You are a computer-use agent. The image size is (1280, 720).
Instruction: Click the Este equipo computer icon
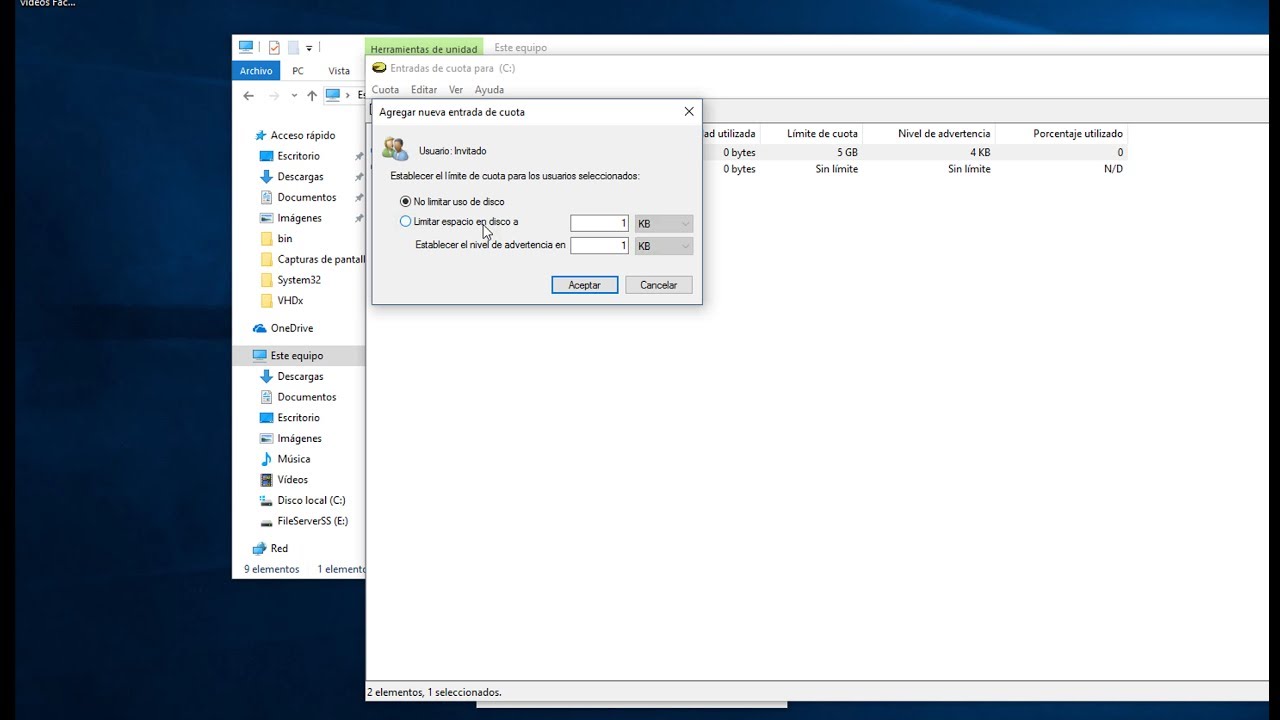[x=296, y=355]
